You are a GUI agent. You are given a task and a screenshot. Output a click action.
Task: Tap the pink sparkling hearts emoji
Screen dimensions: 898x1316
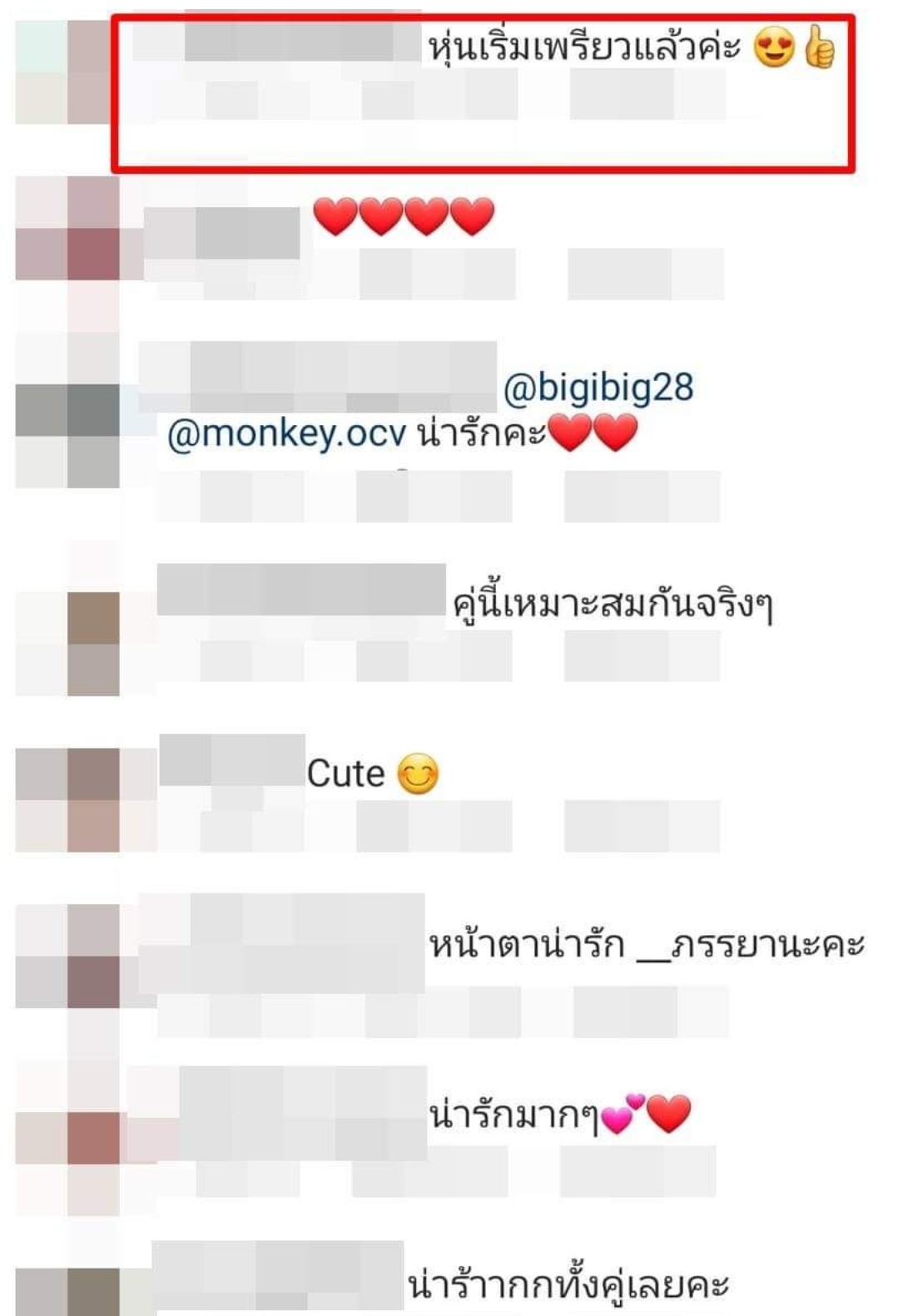pos(623,1113)
